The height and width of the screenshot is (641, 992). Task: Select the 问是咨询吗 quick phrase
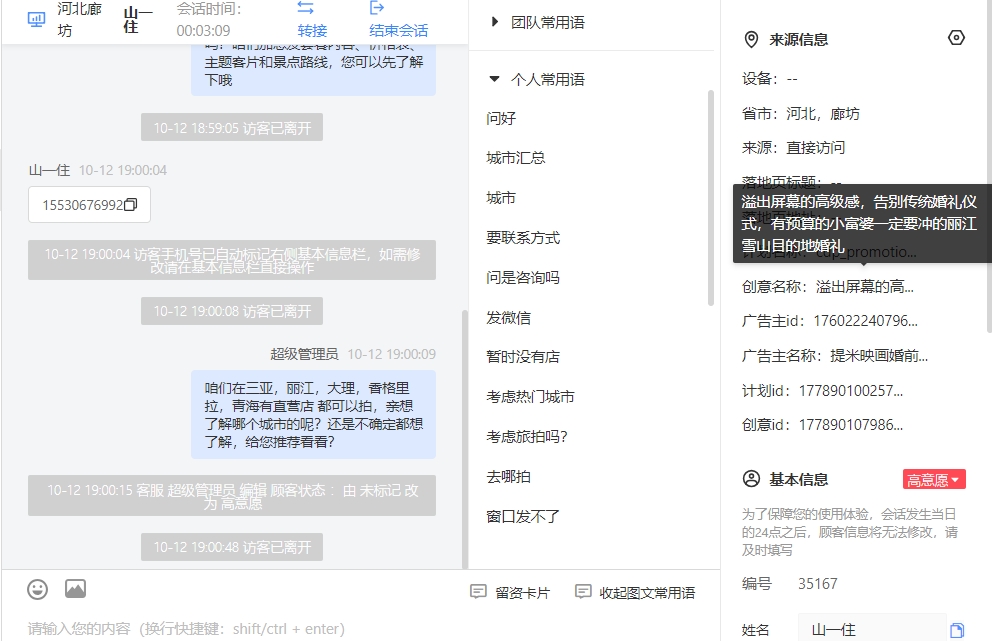(523, 277)
